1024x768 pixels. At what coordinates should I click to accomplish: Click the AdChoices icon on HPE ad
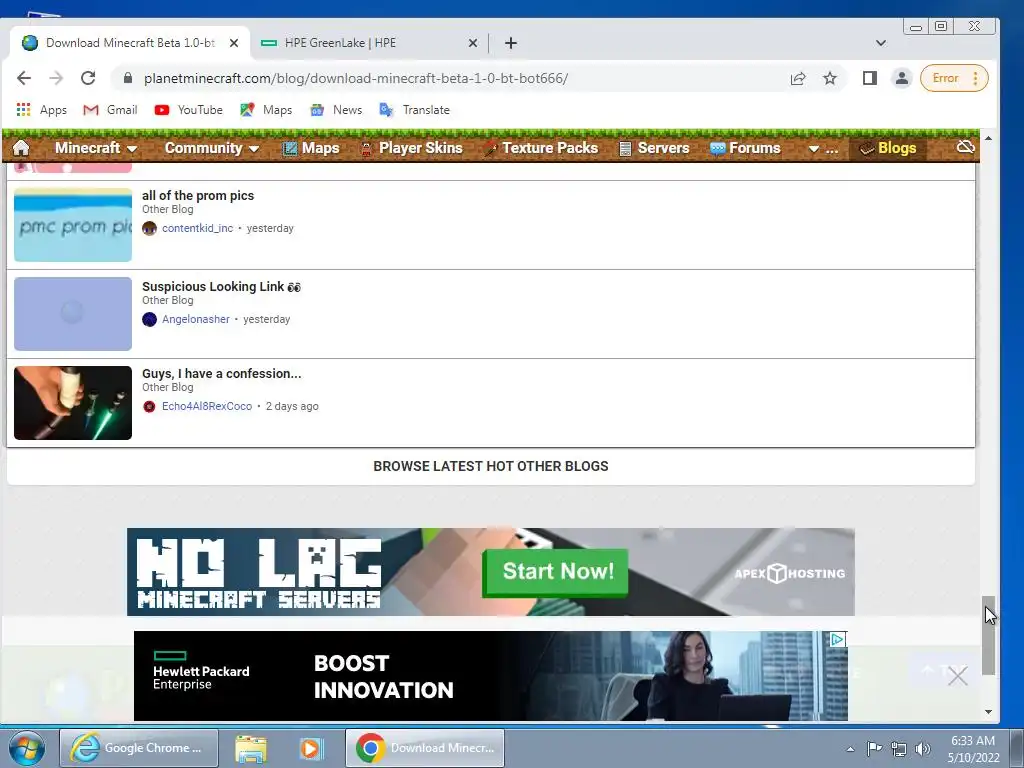coord(838,639)
